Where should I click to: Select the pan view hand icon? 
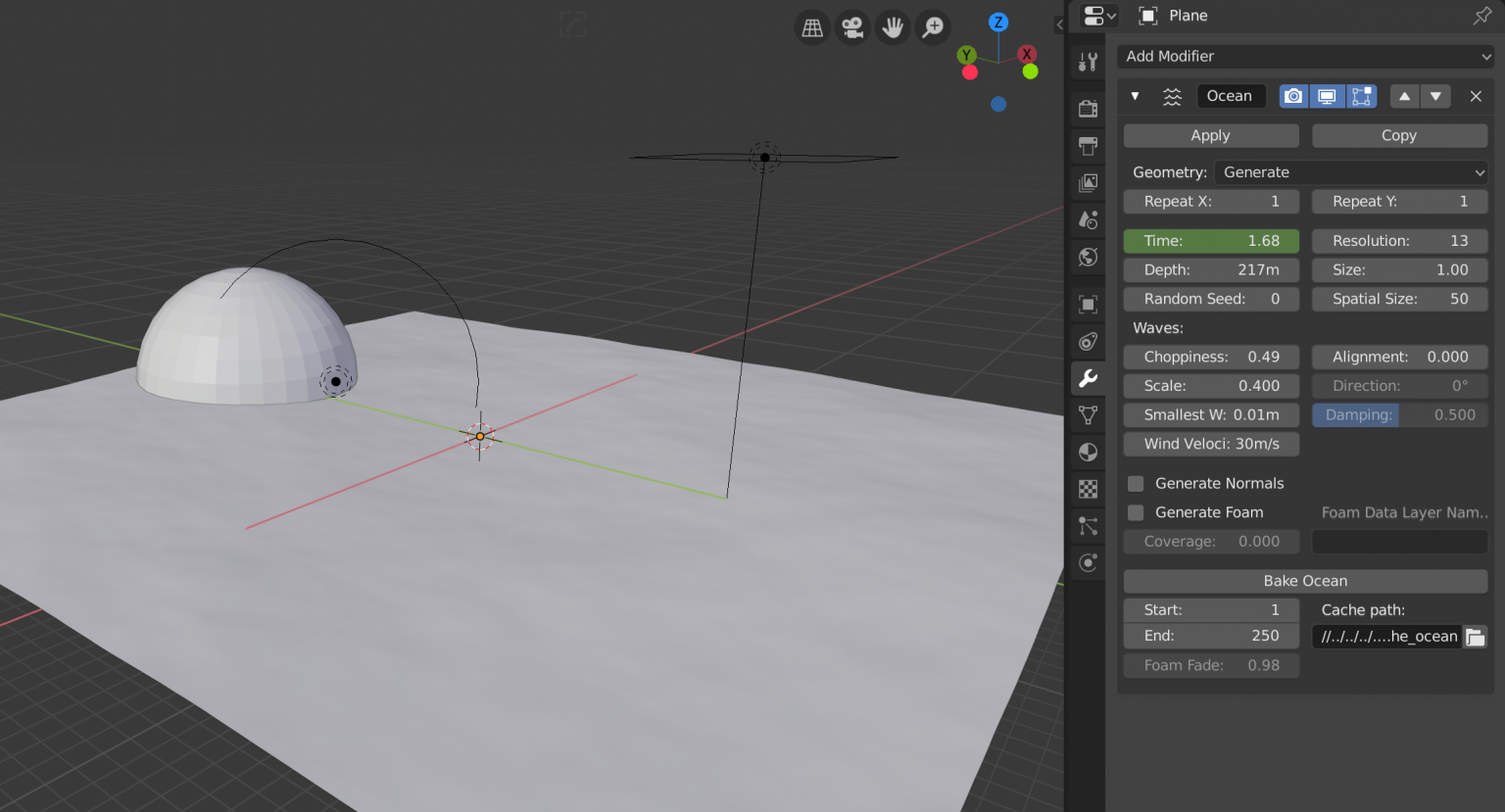point(893,28)
